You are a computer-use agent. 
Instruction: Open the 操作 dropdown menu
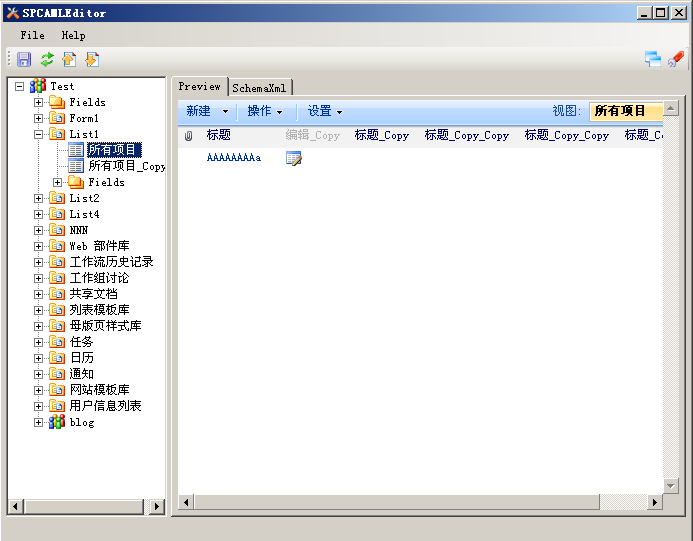[x=265, y=111]
